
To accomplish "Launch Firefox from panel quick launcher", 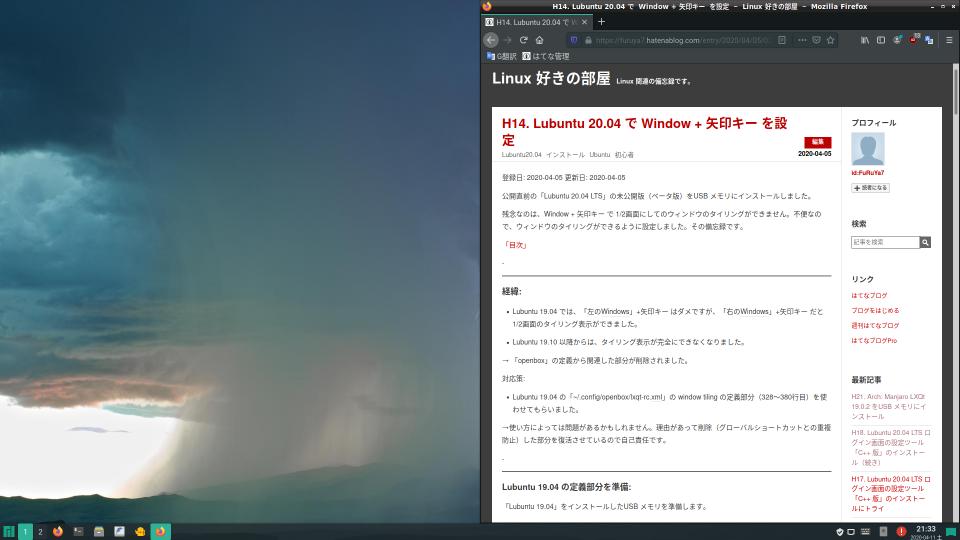I will [x=58, y=531].
